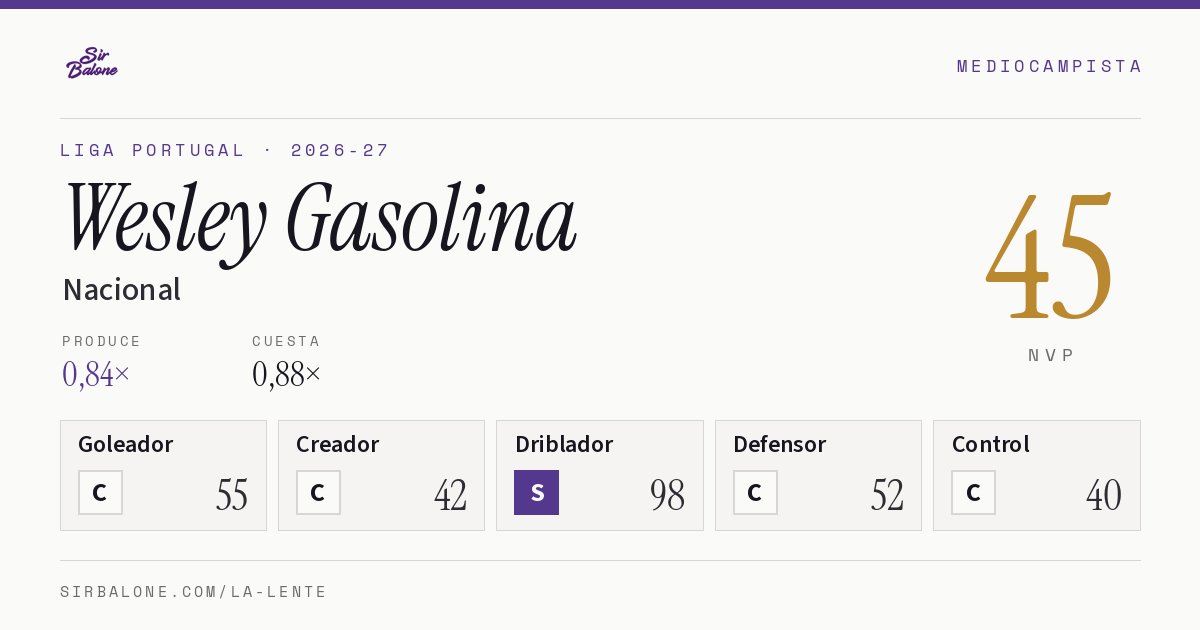This screenshot has width=1200, height=630.
Task: Open the Goleador stat card
Action: pos(163,475)
